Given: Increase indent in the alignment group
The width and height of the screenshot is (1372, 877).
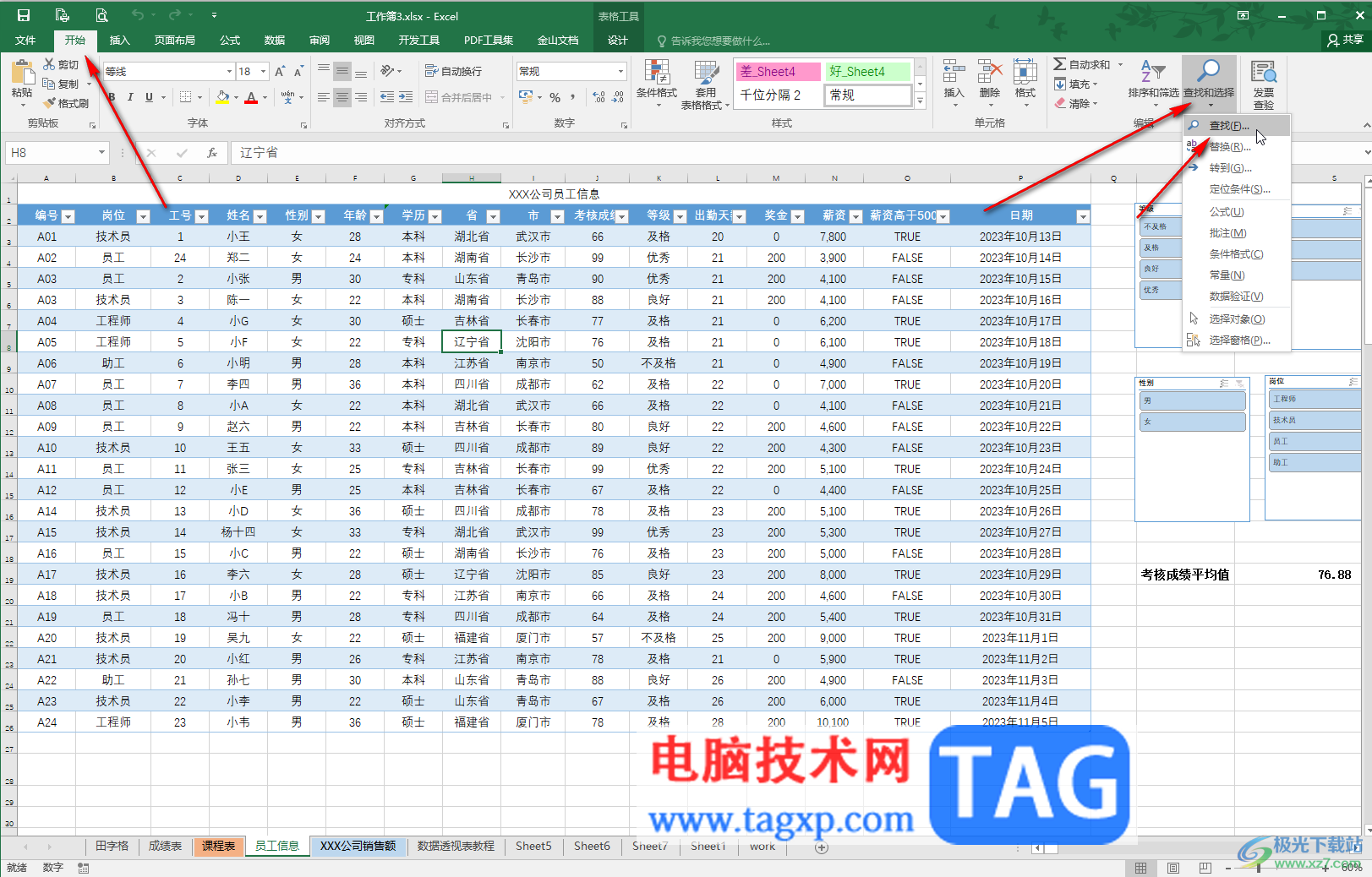Looking at the screenshot, I should pyautogui.click(x=407, y=97).
